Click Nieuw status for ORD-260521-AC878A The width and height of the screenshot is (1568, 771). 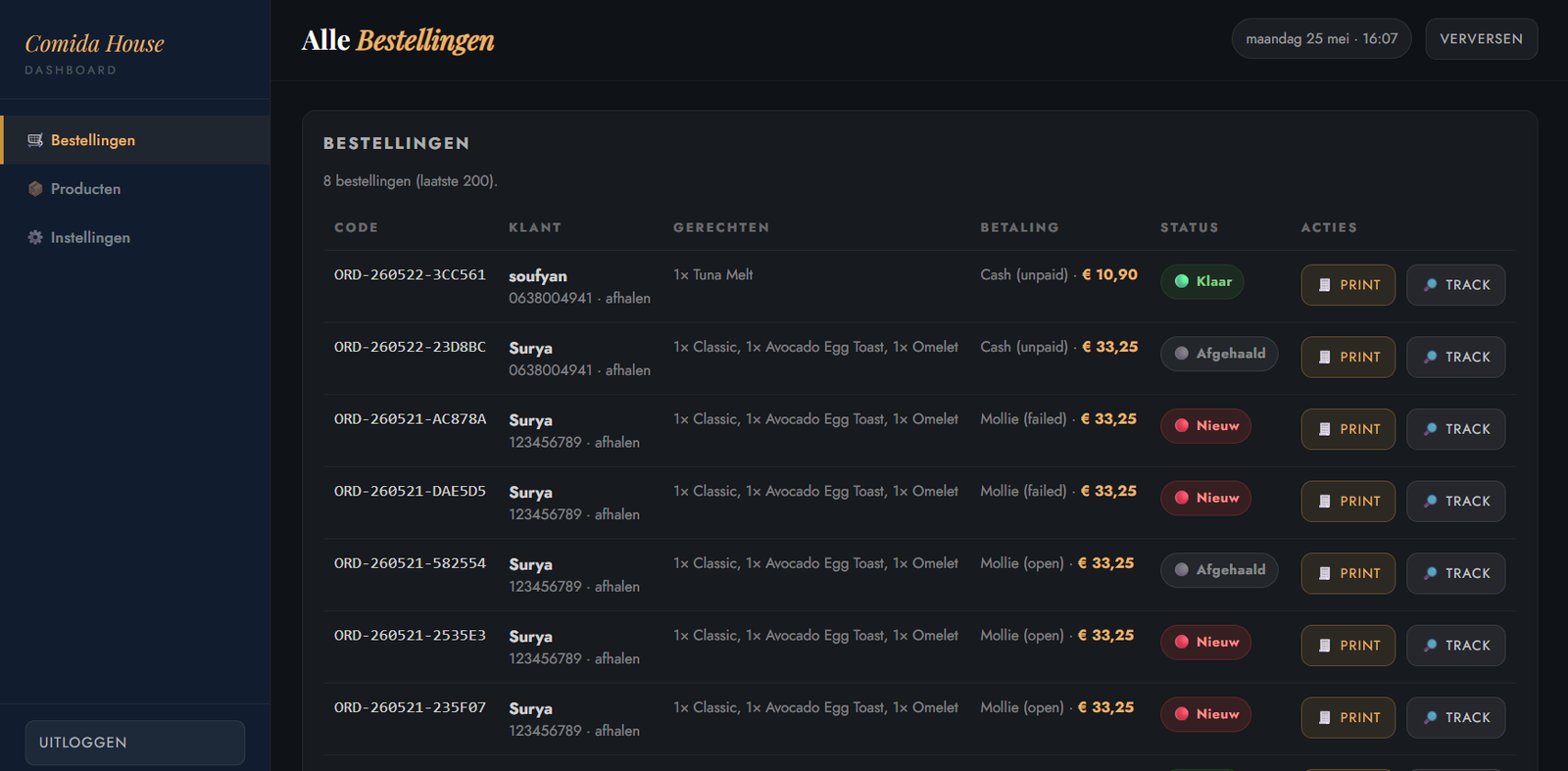coord(1205,426)
